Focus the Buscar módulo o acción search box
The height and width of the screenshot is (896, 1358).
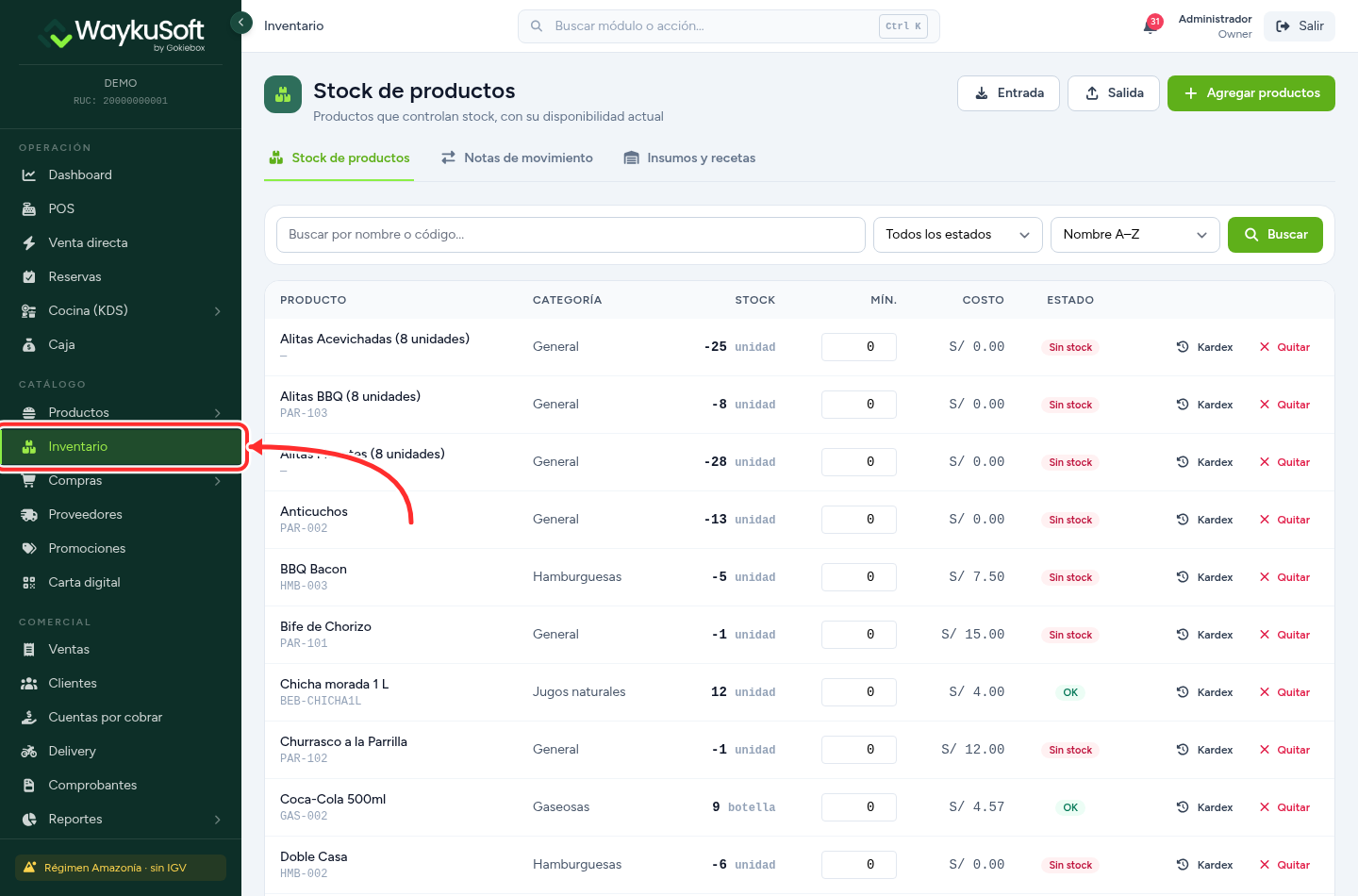(x=728, y=26)
